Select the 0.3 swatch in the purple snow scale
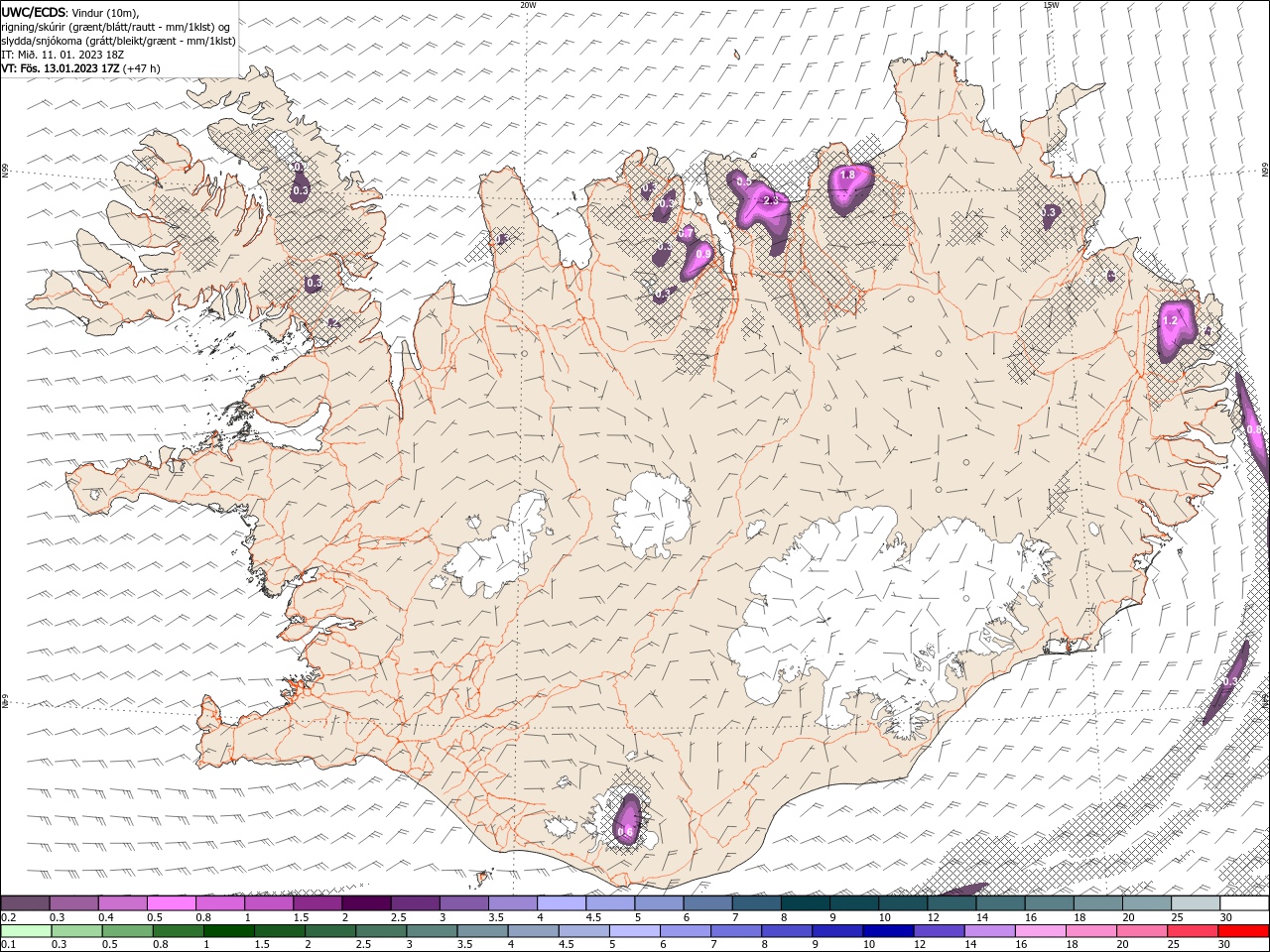Viewport: 1270px width, 952px height. [73, 903]
